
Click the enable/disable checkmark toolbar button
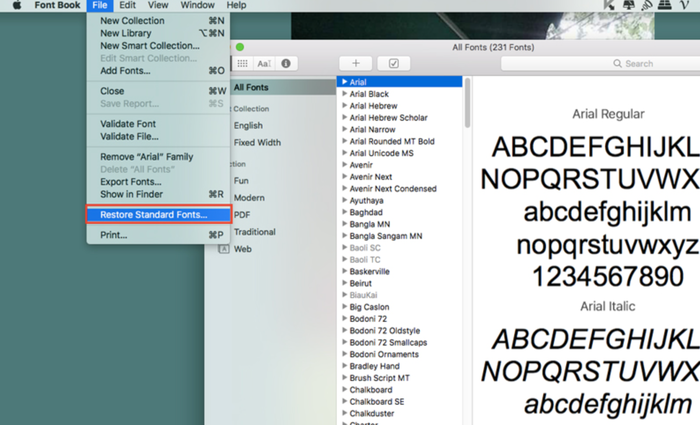394,63
